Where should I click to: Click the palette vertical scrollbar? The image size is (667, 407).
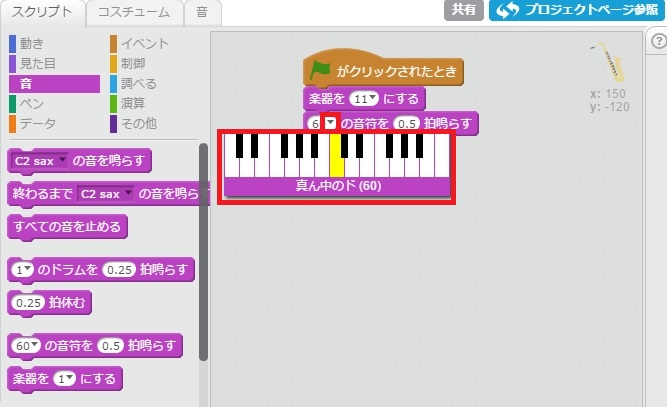point(204,252)
